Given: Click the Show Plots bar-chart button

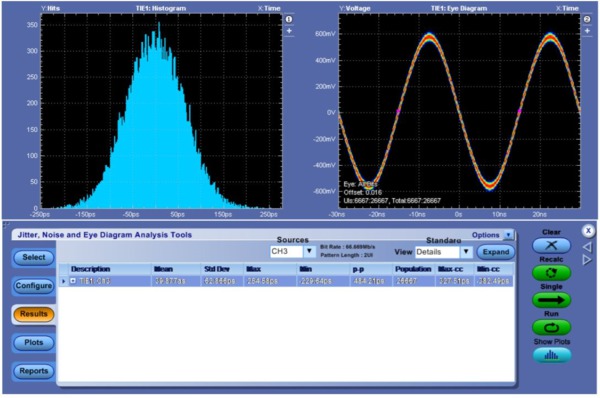Looking at the screenshot, I should (x=551, y=356).
